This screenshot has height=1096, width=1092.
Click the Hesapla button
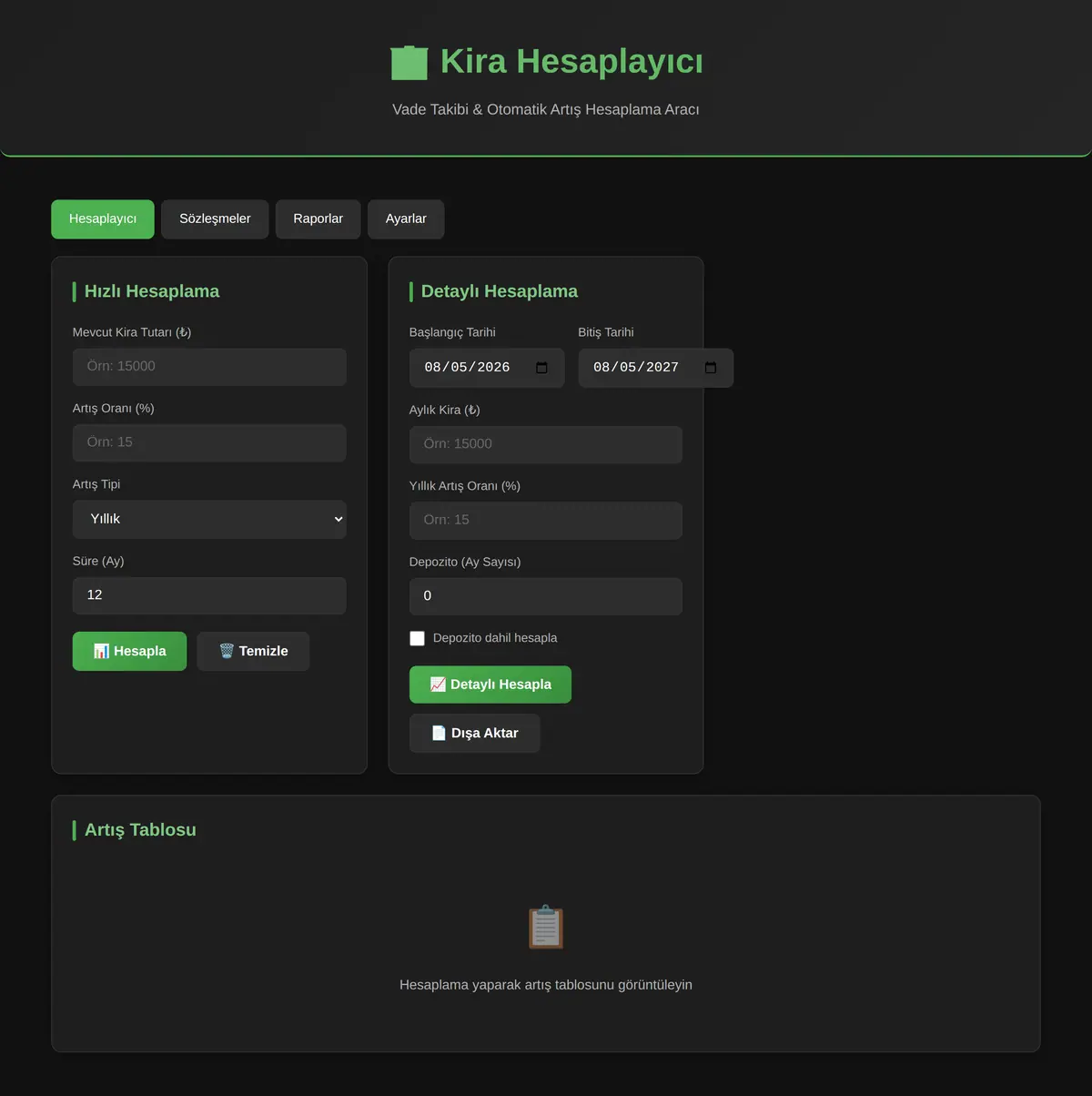129,652
